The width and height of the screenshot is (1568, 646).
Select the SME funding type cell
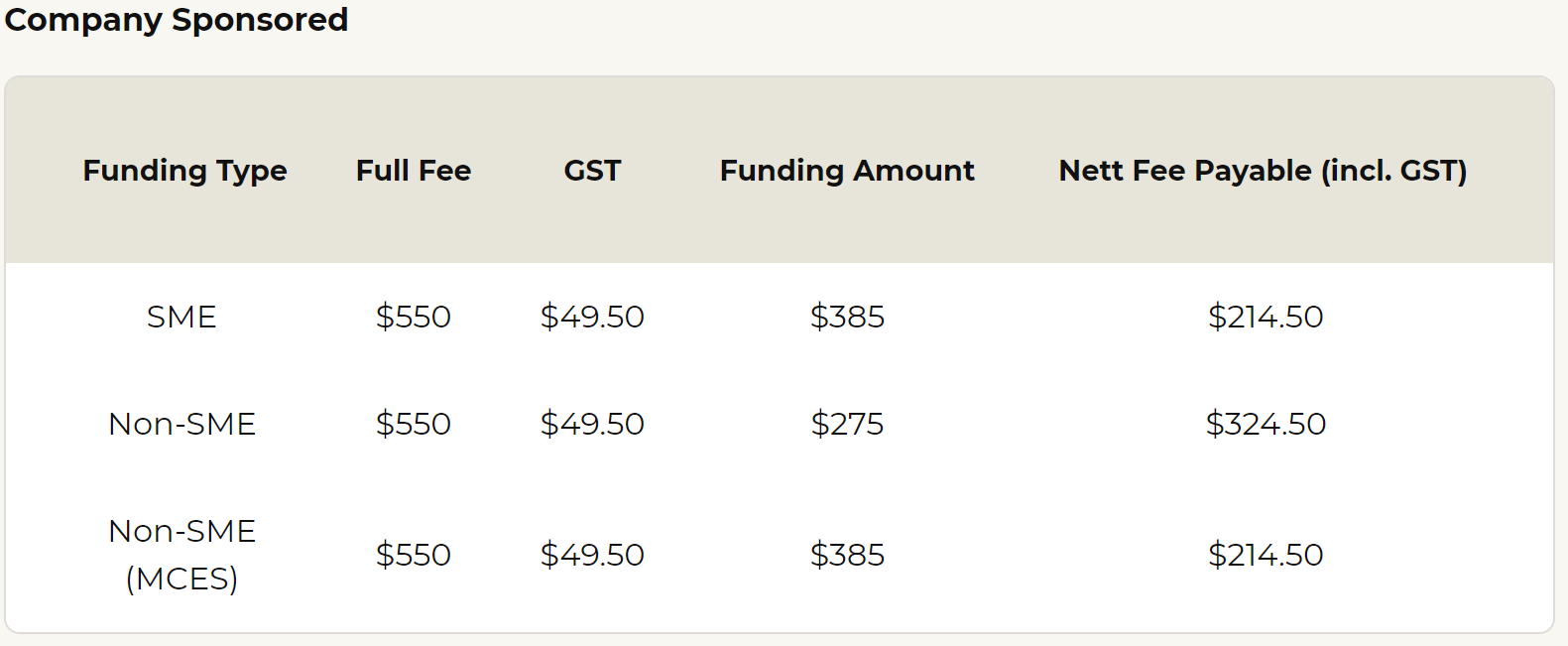tap(181, 317)
